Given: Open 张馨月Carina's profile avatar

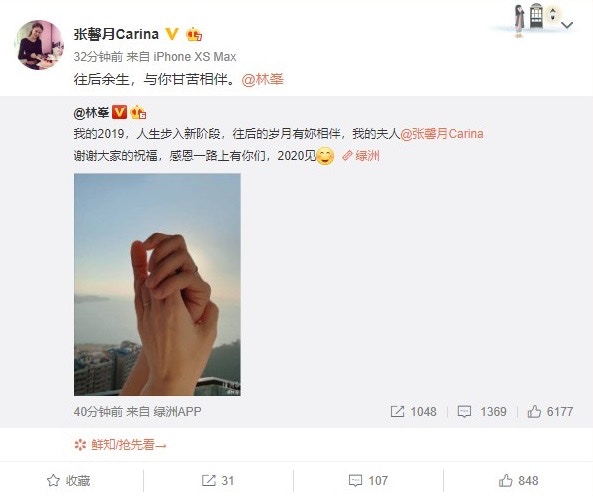Looking at the screenshot, I should [39, 45].
